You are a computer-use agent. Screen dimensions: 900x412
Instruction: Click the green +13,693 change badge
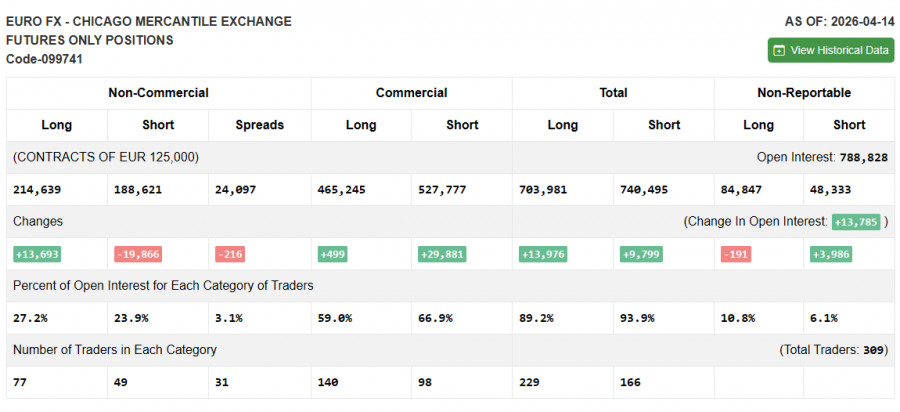click(39, 254)
